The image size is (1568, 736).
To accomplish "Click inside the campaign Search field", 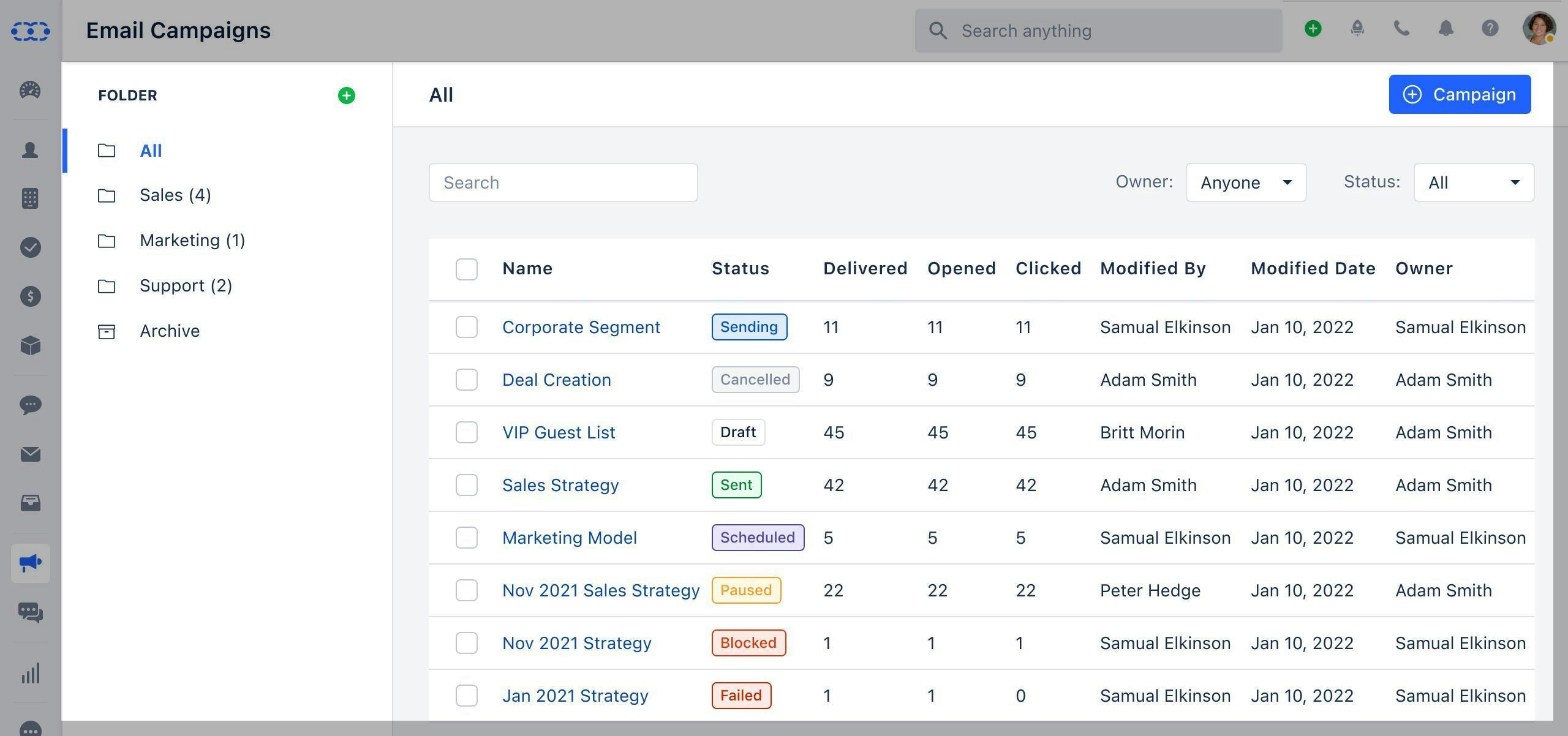I will point(562,182).
